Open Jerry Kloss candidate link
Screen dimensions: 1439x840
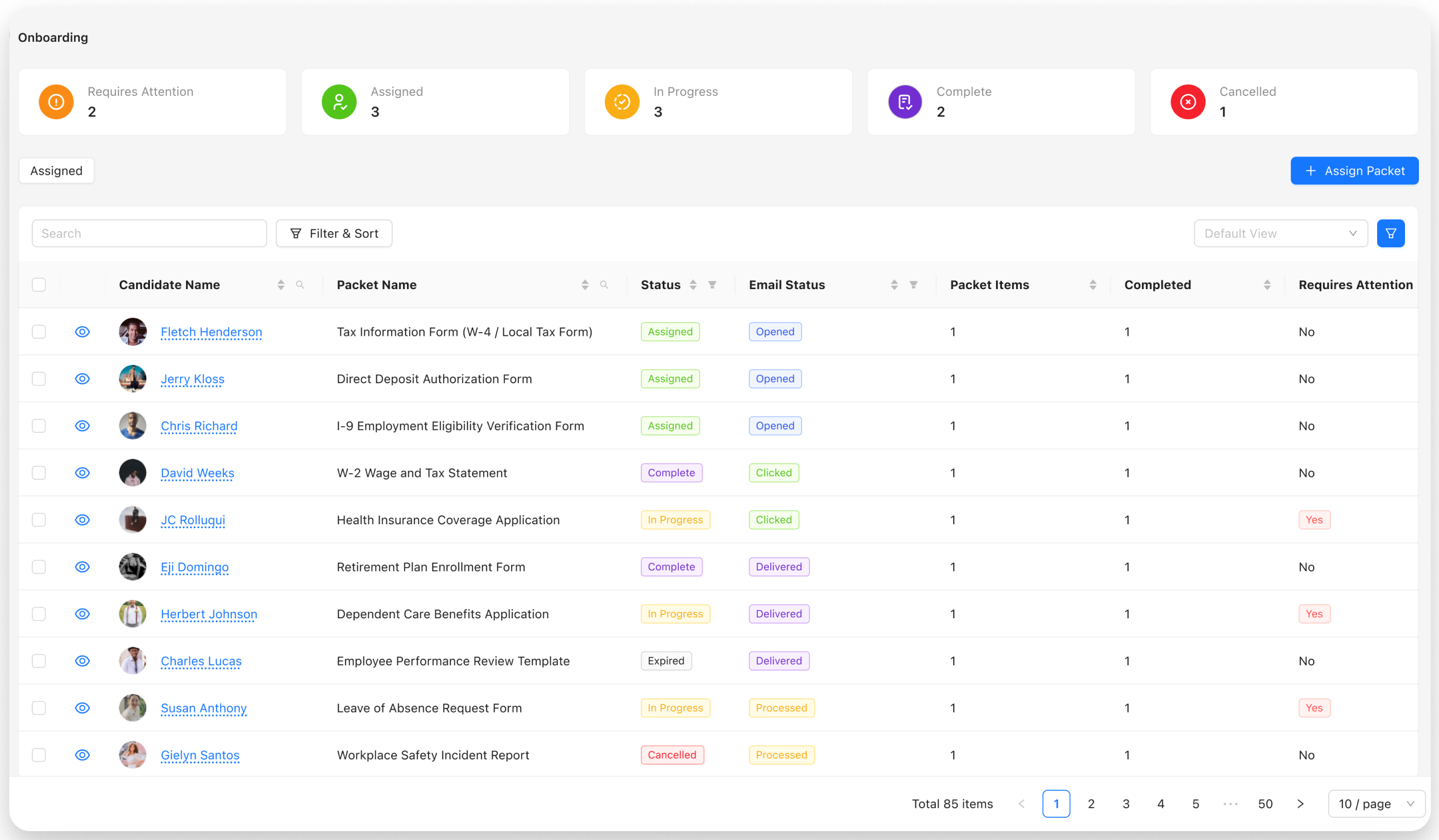pyautogui.click(x=192, y=379)
